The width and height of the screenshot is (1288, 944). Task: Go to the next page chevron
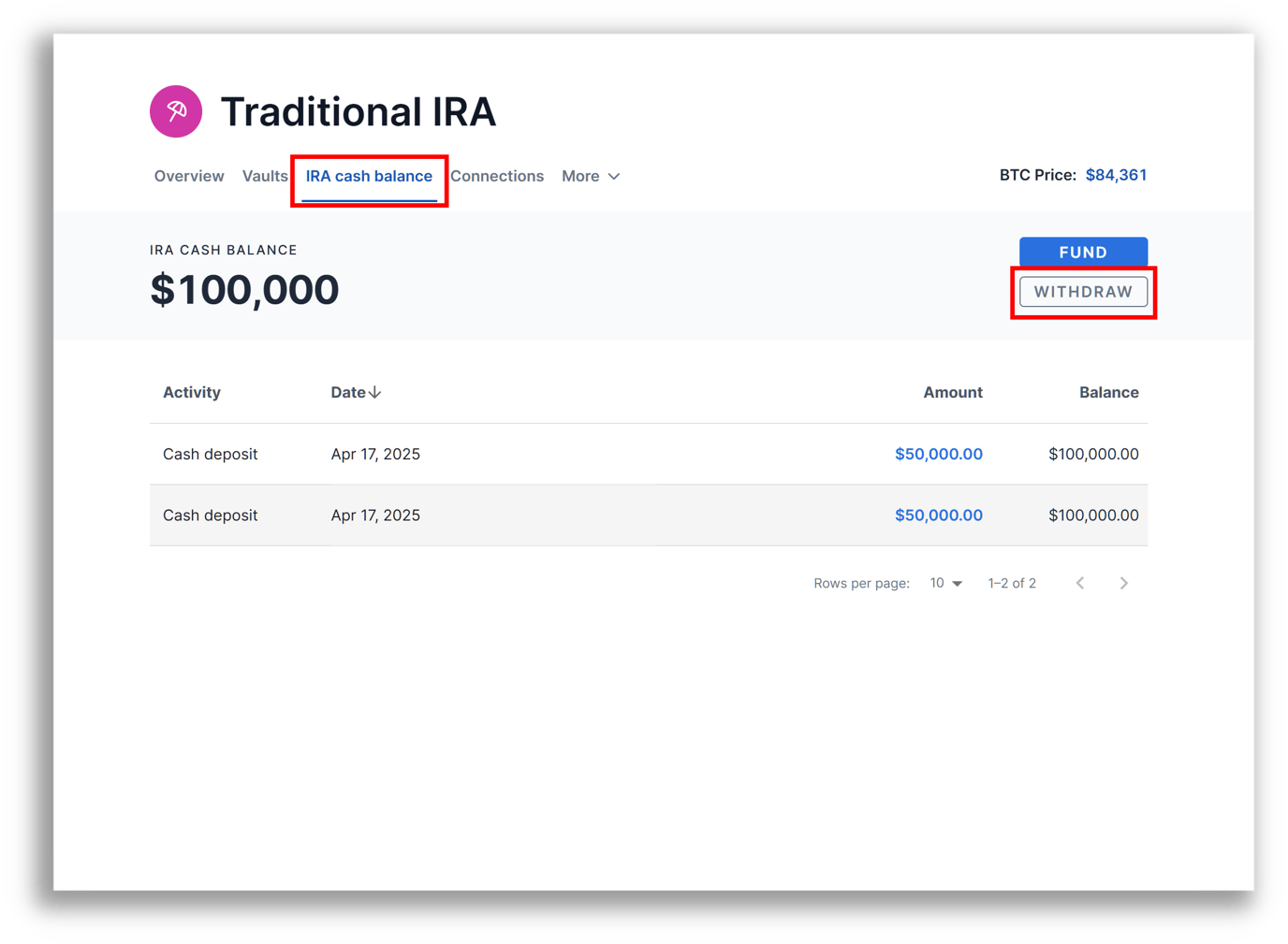(x=1123, y=583)
